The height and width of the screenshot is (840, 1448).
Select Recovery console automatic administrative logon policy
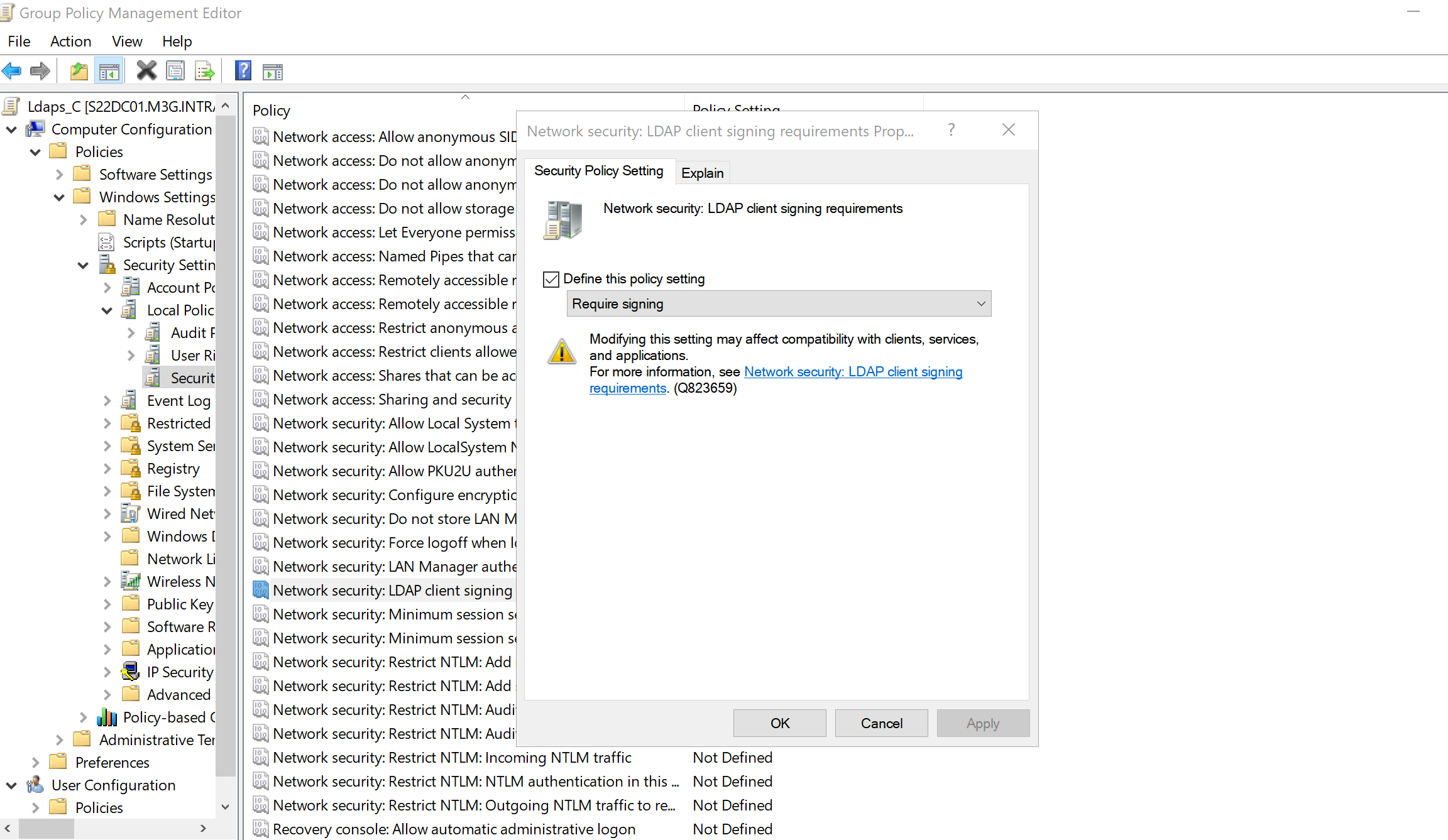pos(454,829)
